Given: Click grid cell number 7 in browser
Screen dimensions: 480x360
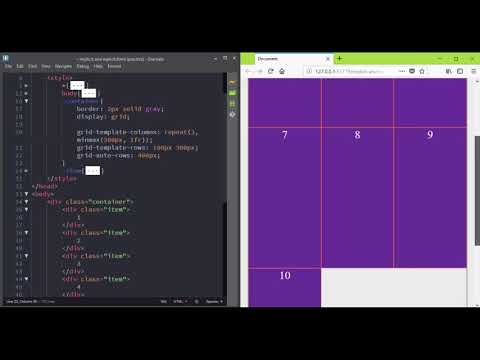Looking at the screenshot, I should coord(285,198).
